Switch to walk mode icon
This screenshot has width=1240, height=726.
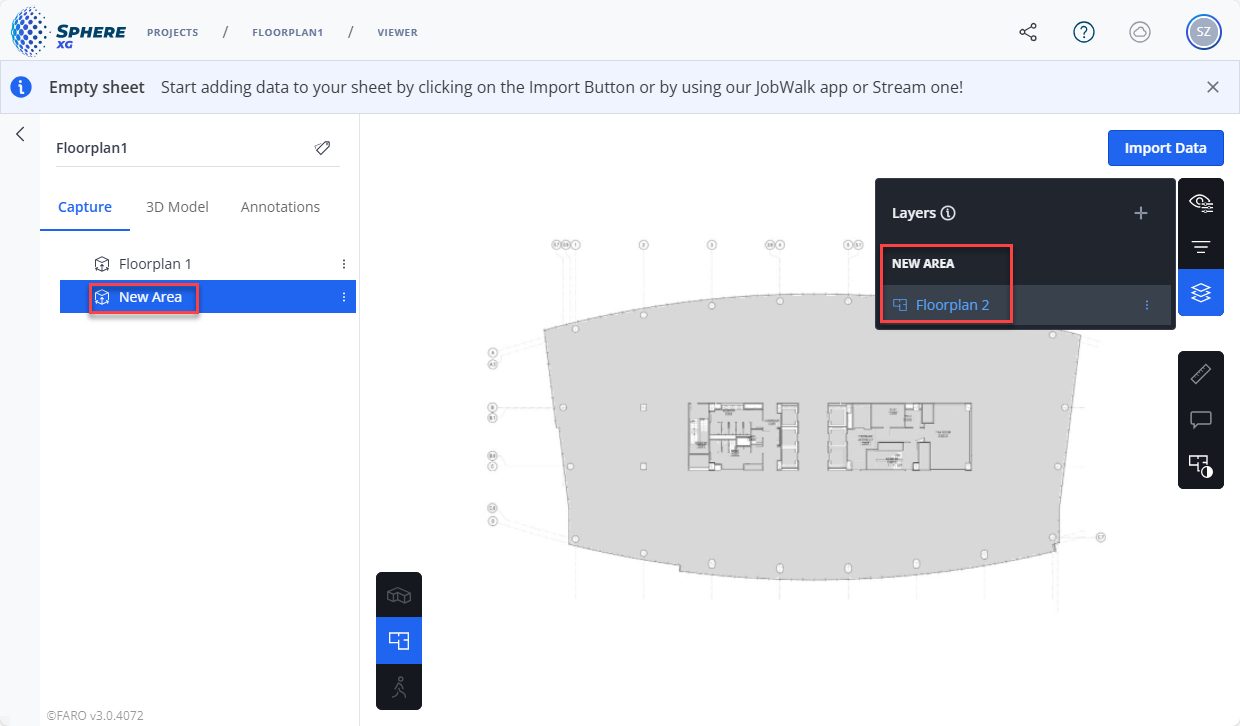pyautogui.click(x=399, y=687)
